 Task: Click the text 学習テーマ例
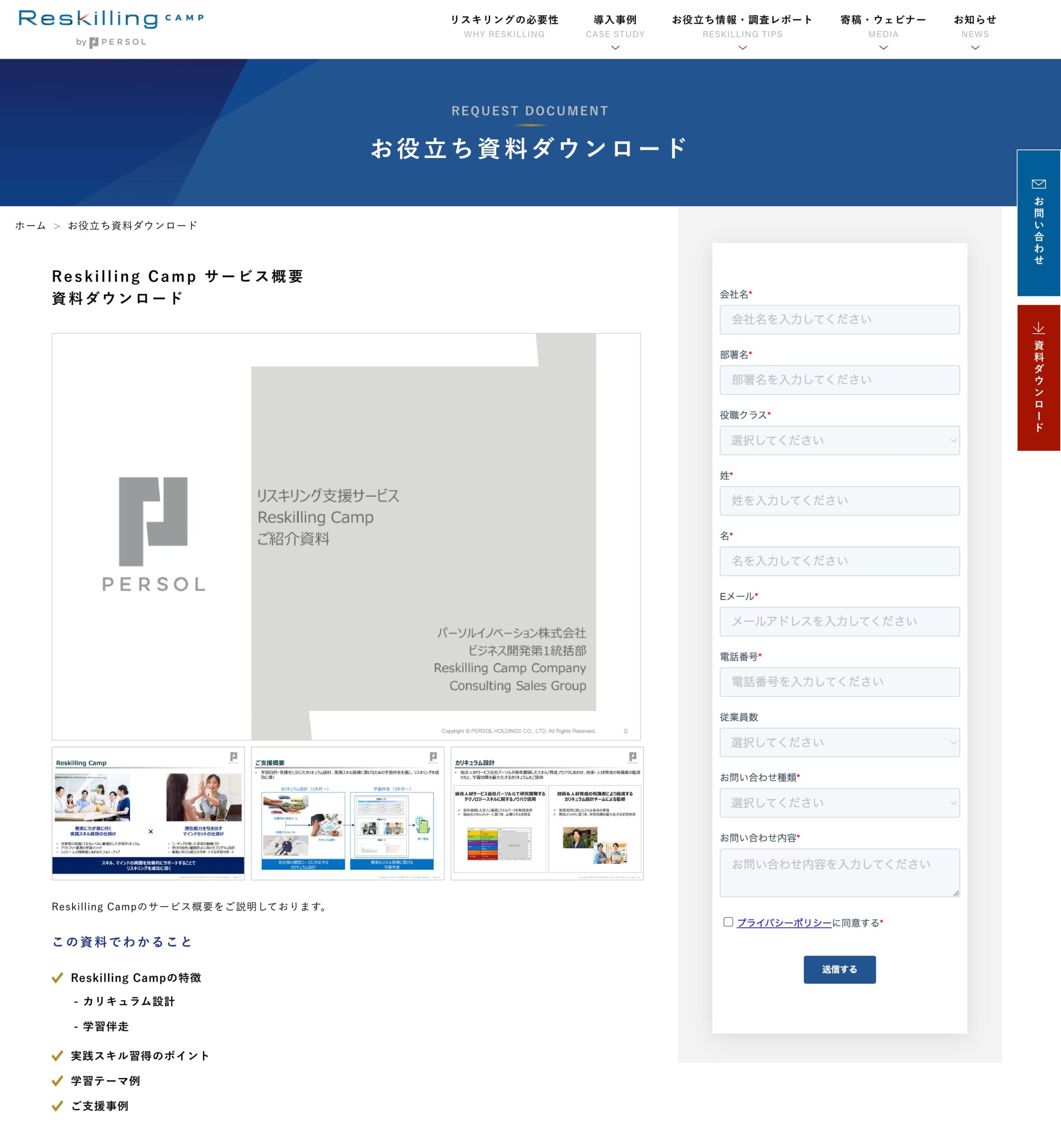tap(105, 1081)
